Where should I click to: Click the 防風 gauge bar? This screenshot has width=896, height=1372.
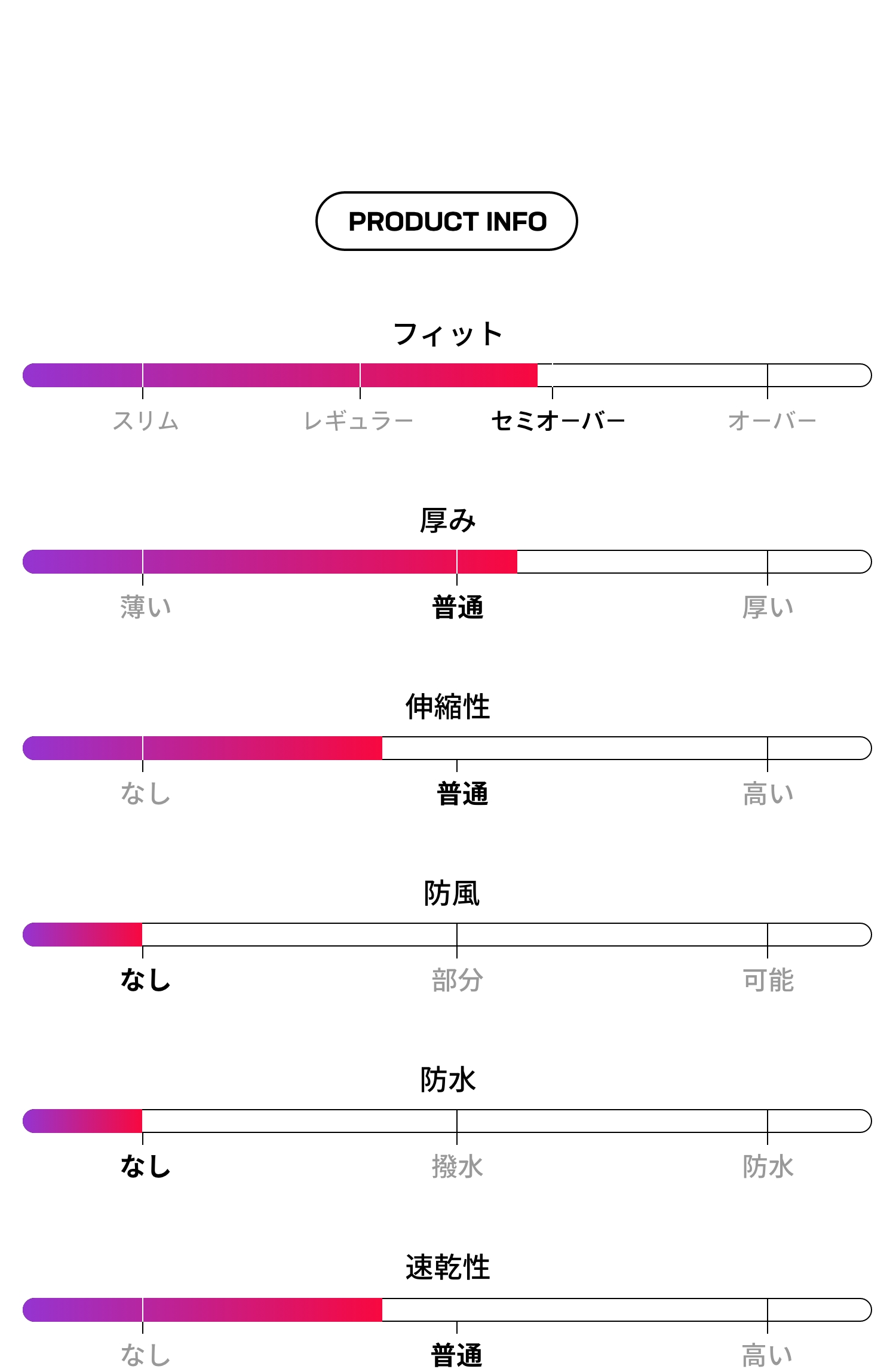pyautogui.click(x=447, y=935)
